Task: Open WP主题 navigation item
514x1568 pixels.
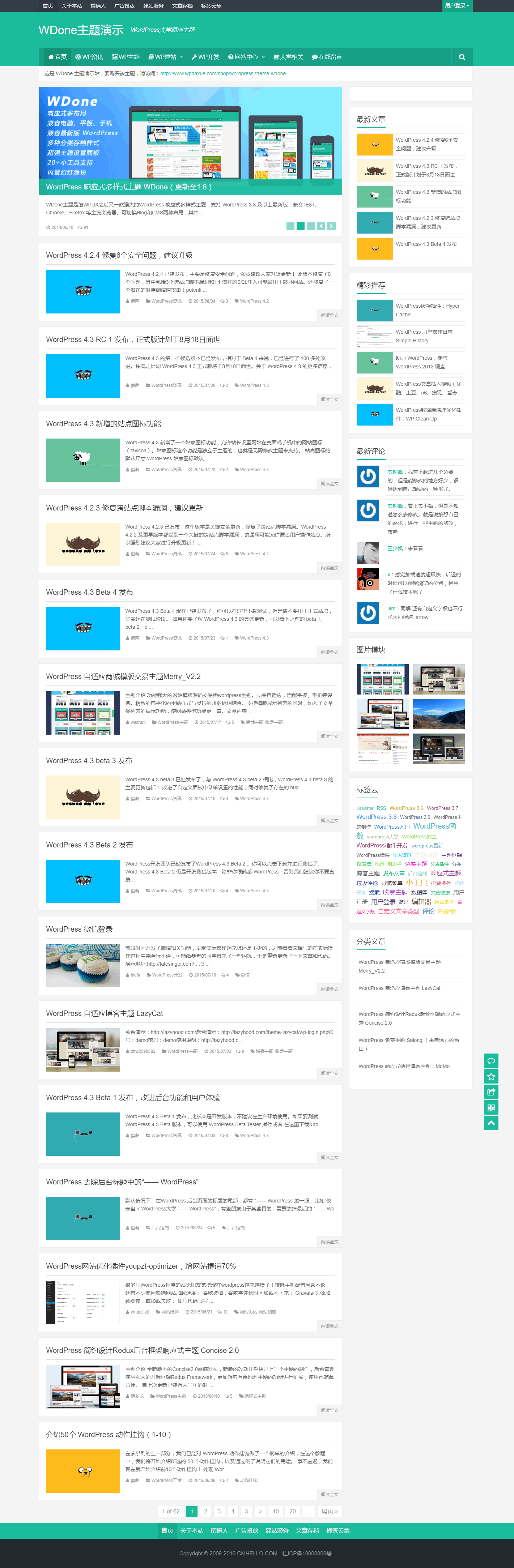Action: pos(126,57)
